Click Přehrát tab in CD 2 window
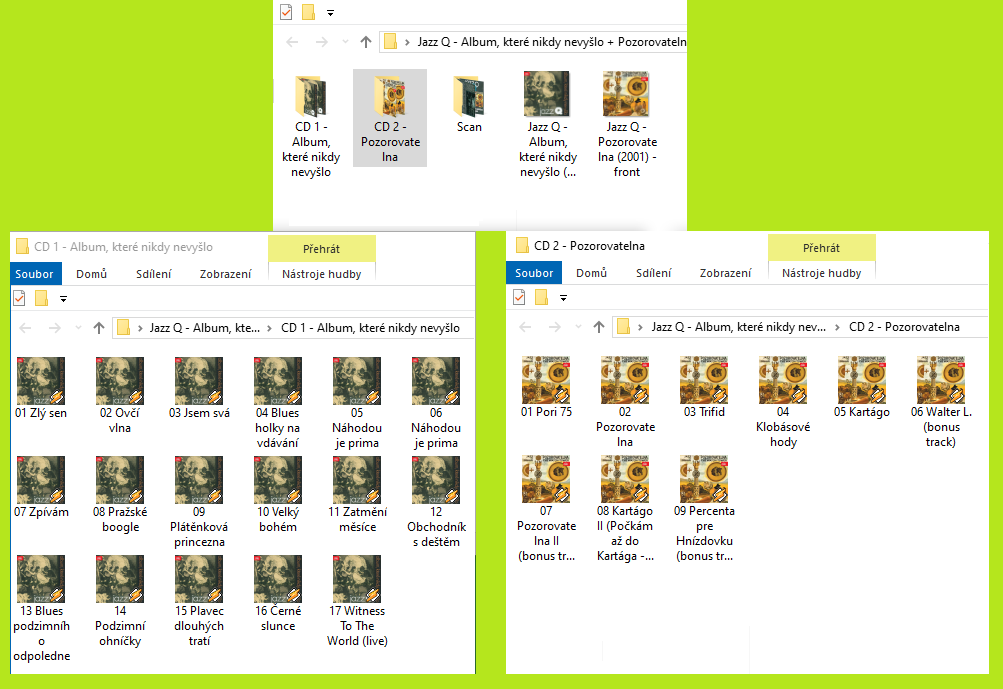 (821, 248)
